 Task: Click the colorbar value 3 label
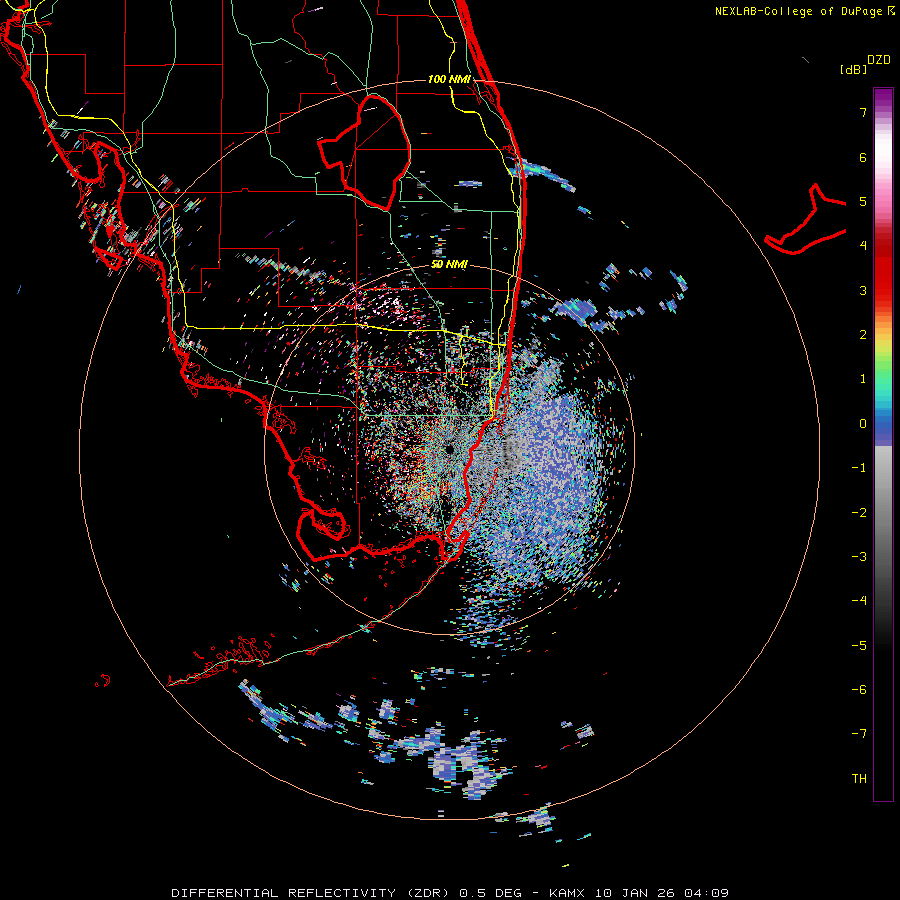(x=863, y=290)
